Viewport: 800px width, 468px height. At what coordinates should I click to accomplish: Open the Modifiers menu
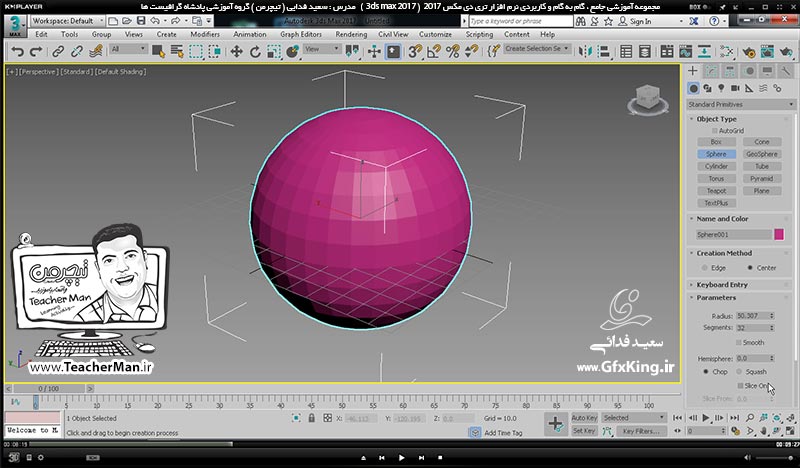pyautogui.click(x=205, y=34)
